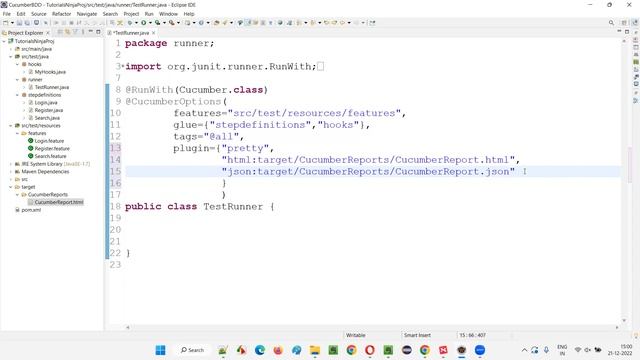Screen dimensions: 640x360
Task: Close the TestRunner.java editor tab
Action: [153, 33]
